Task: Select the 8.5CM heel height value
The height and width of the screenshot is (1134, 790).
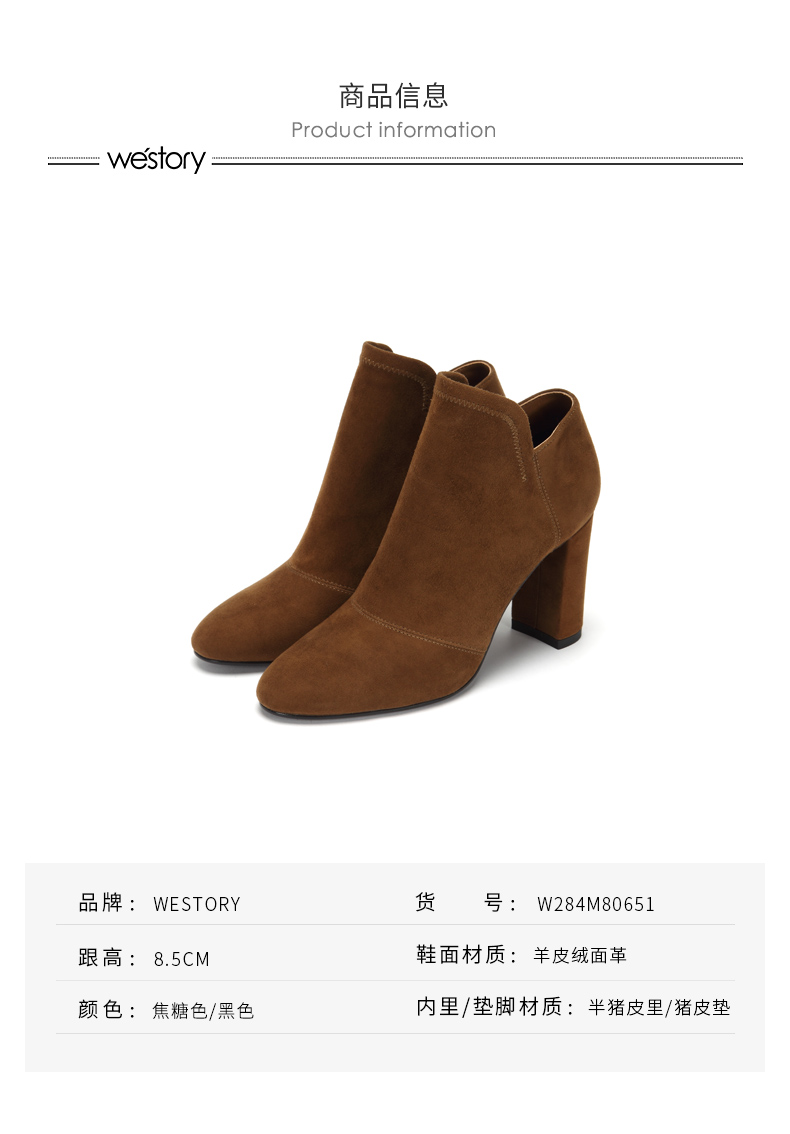Action: tap(182, 959)
